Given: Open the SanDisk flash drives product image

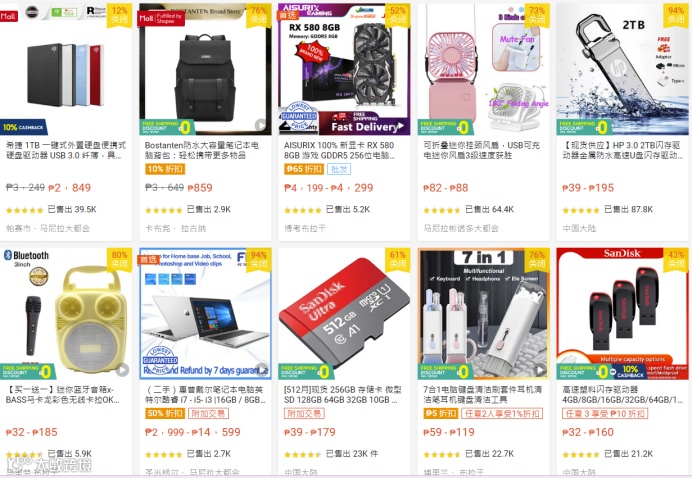Looking at the screenshot, I should click(622, 313).
